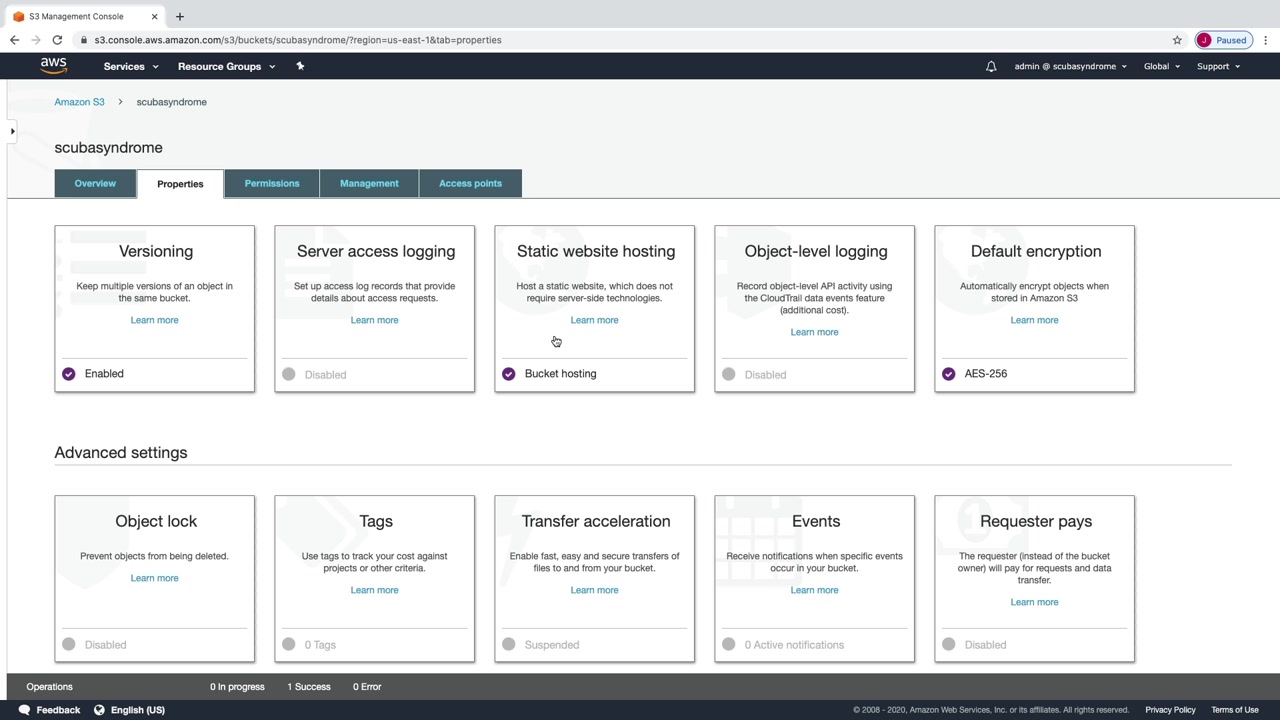The height and width of the screenshot is (720, 1280).
Task: Click the browser reload icon
Action: pos(57,40)
